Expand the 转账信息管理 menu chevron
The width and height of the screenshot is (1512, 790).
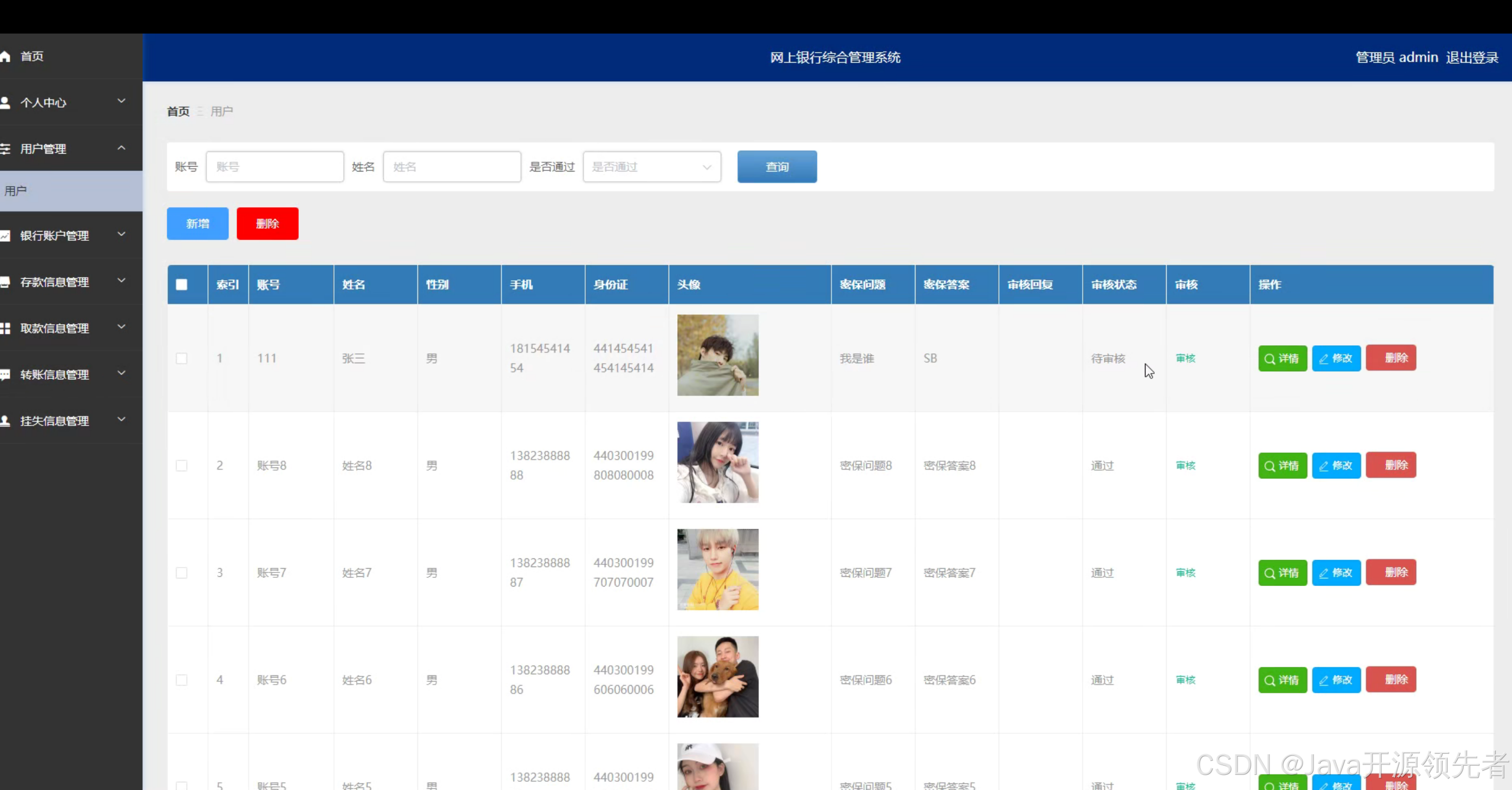(121, 373)
